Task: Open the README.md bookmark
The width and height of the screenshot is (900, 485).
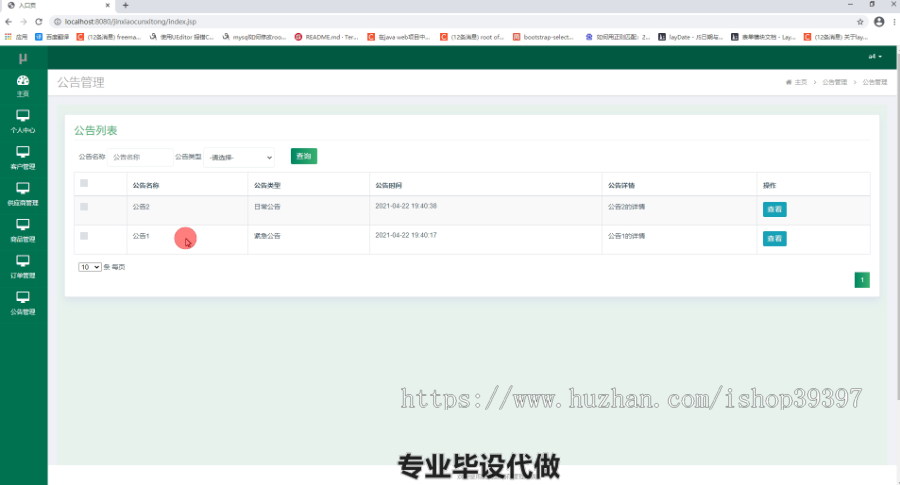Action: click(326, 37)
